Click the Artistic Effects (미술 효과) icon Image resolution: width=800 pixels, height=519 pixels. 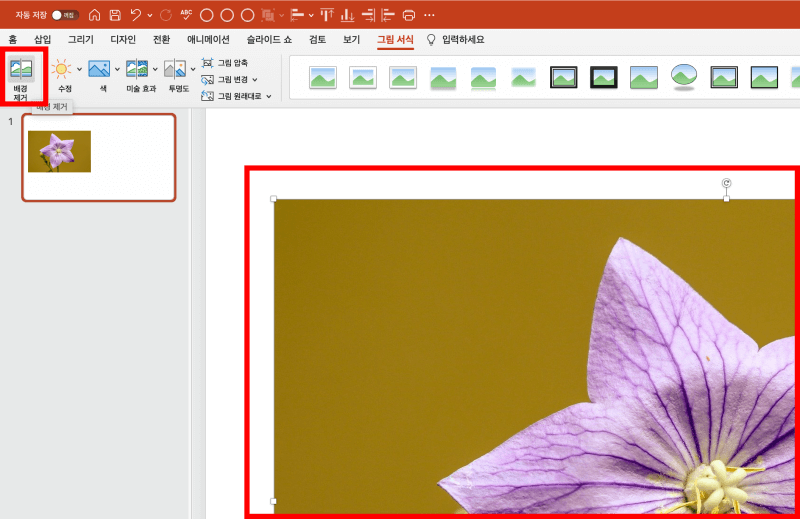pyautogui.click(x=137, y=69)
